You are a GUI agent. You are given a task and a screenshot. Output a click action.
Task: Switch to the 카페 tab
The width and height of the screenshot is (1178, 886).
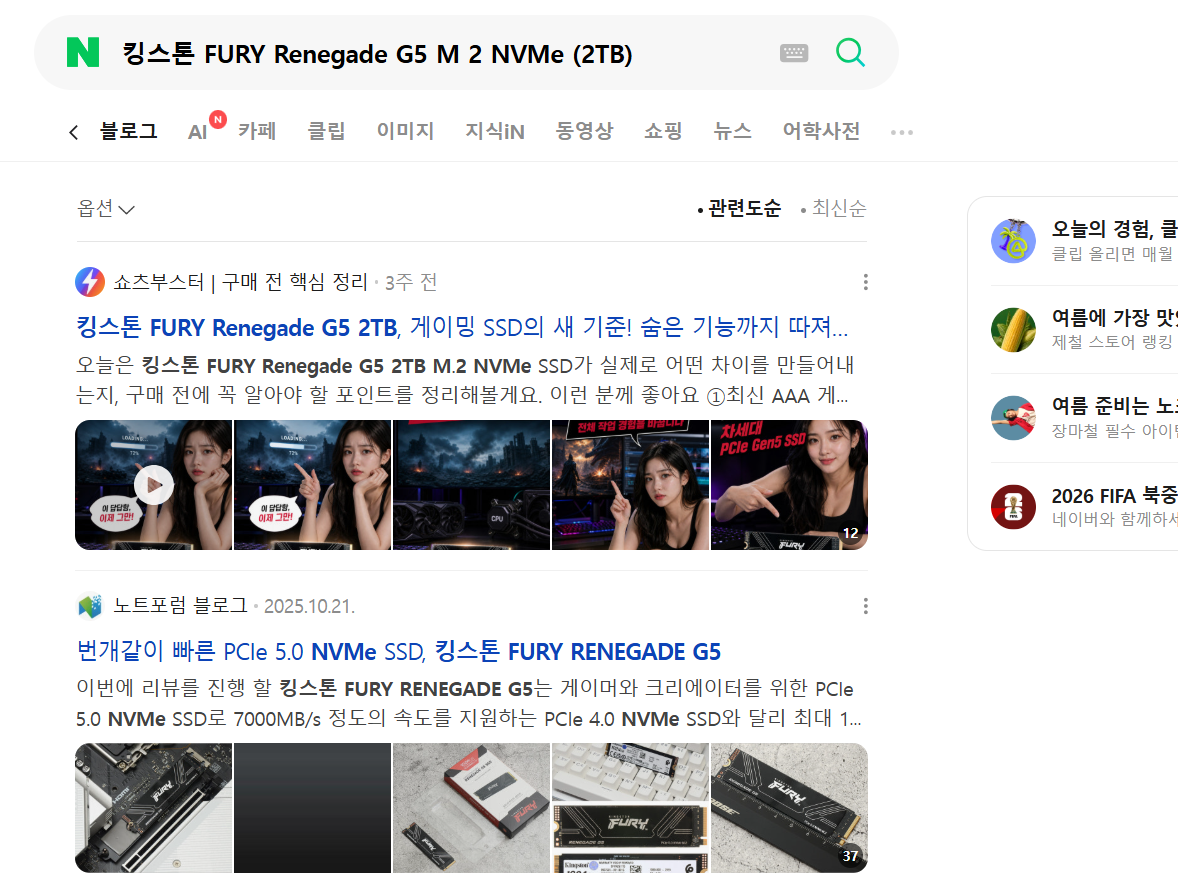[257, 132]
